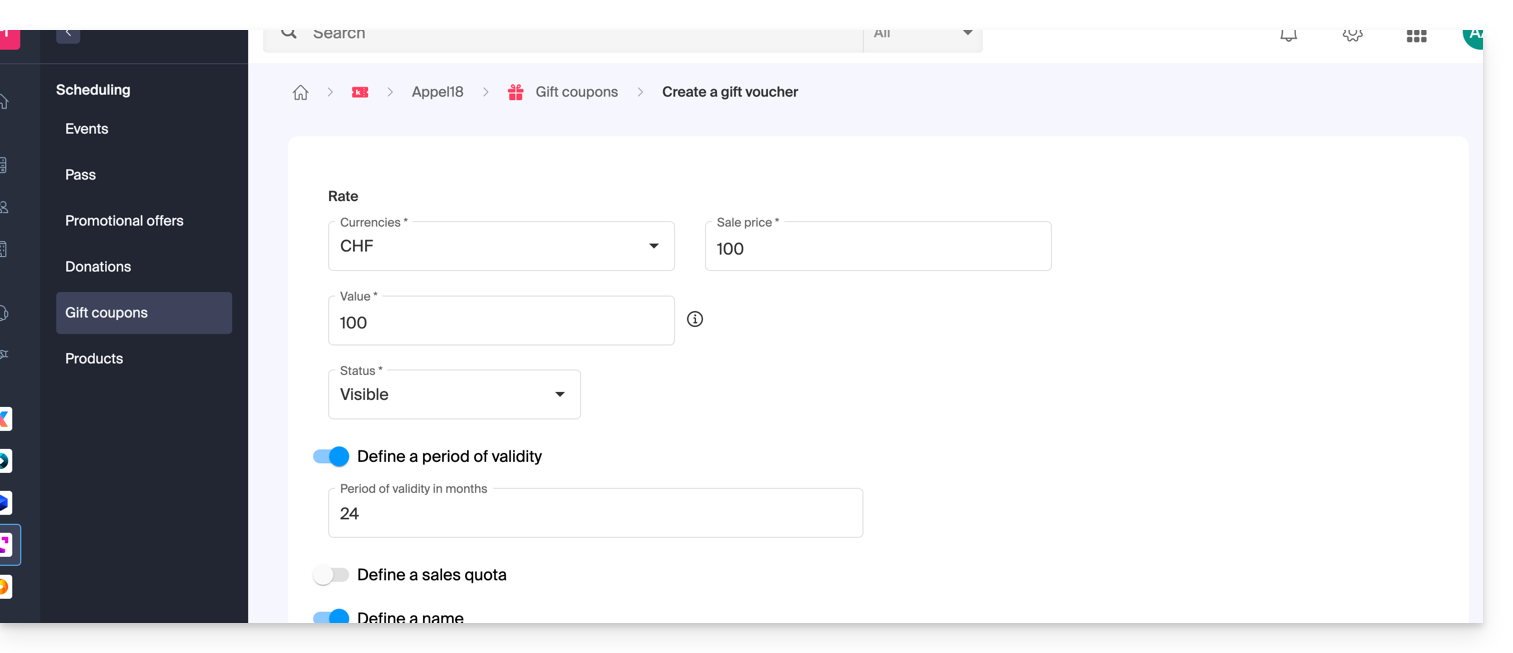Open the notifications bell
Viewport: 1513px width, 653px height.
pyautogui.click(x=1288, y=36)
